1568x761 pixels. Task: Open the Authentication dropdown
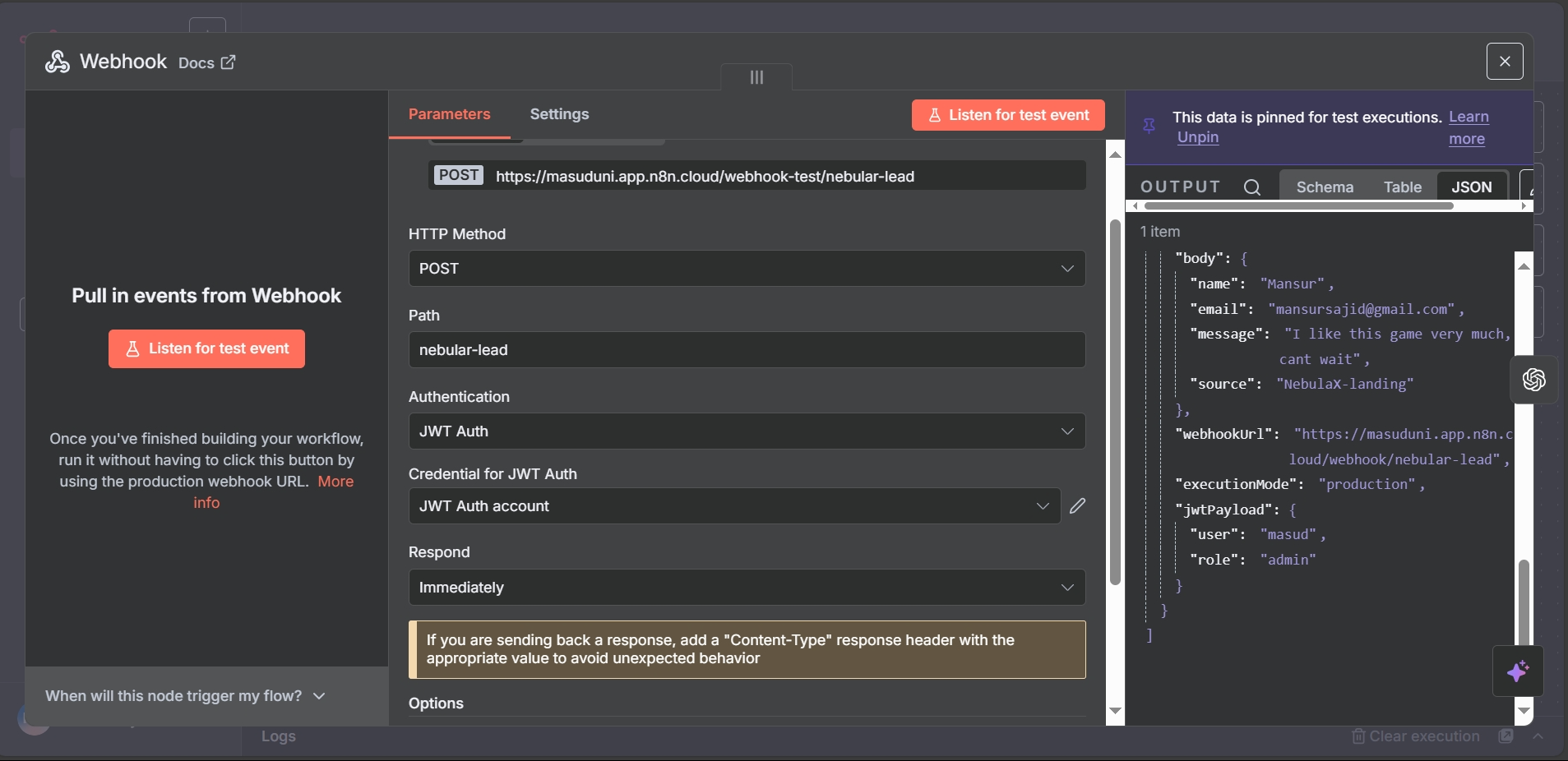[747, 431]
